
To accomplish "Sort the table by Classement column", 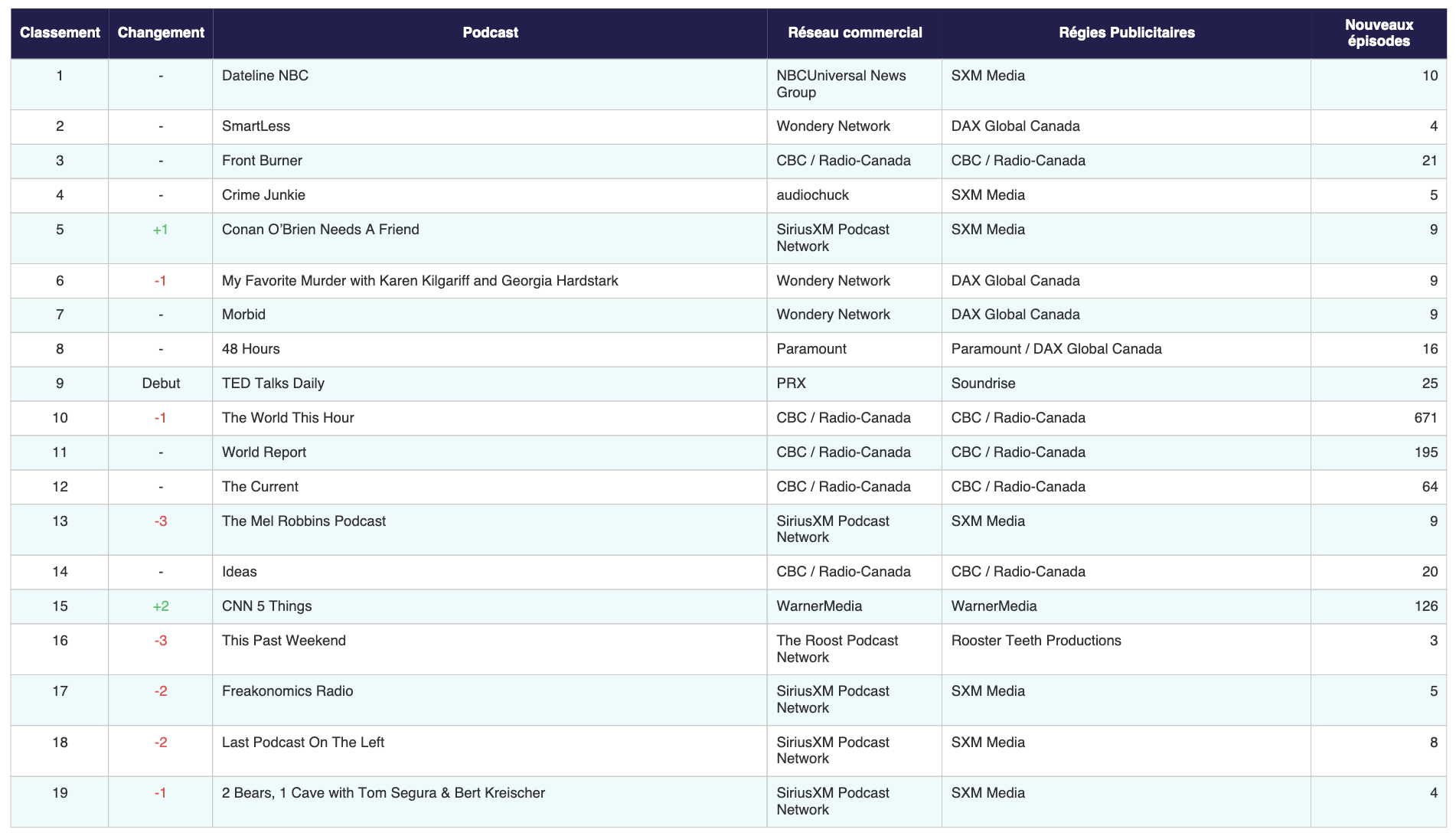I will click(60, 32).
